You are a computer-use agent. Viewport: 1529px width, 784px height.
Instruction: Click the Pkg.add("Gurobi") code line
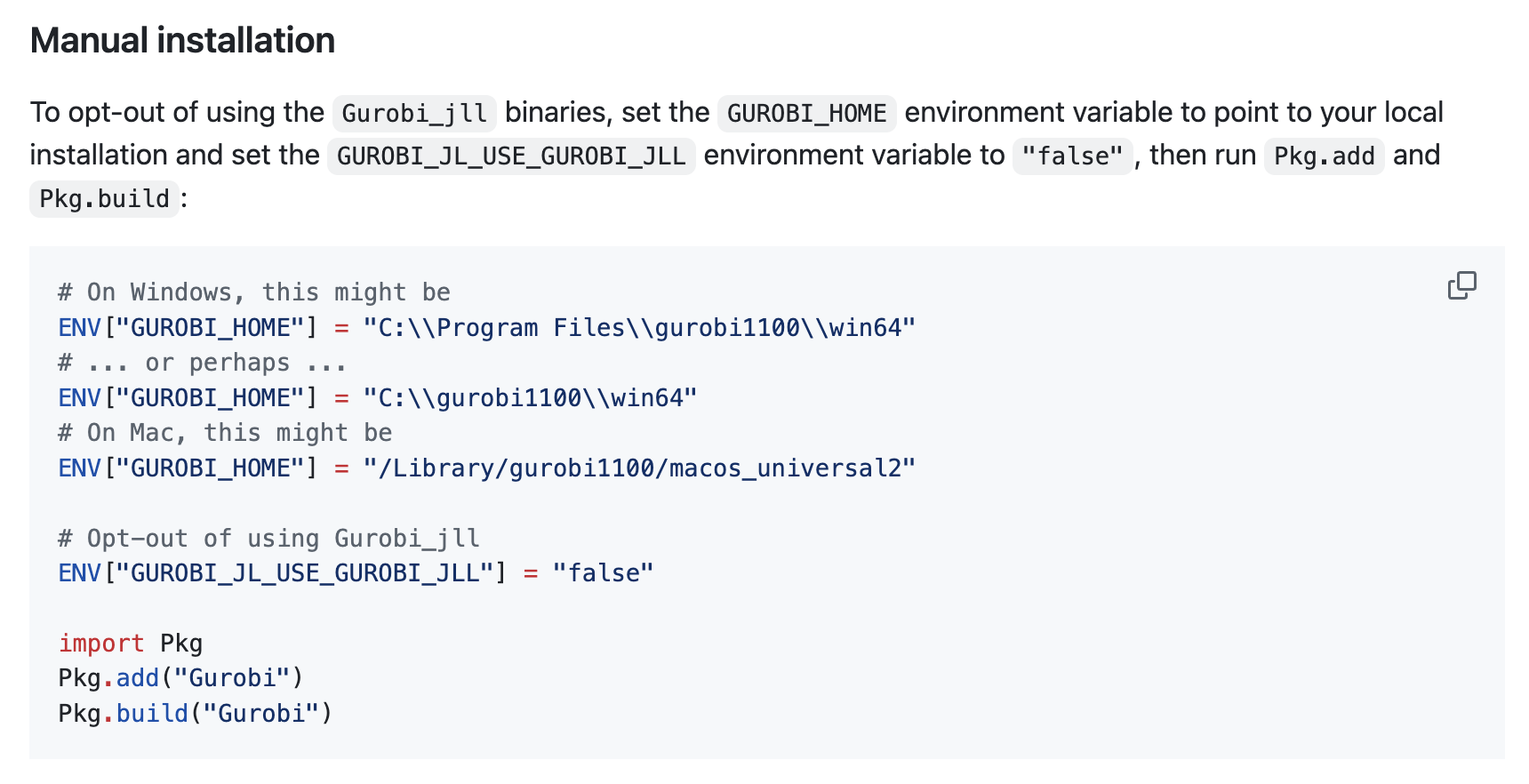180,678
